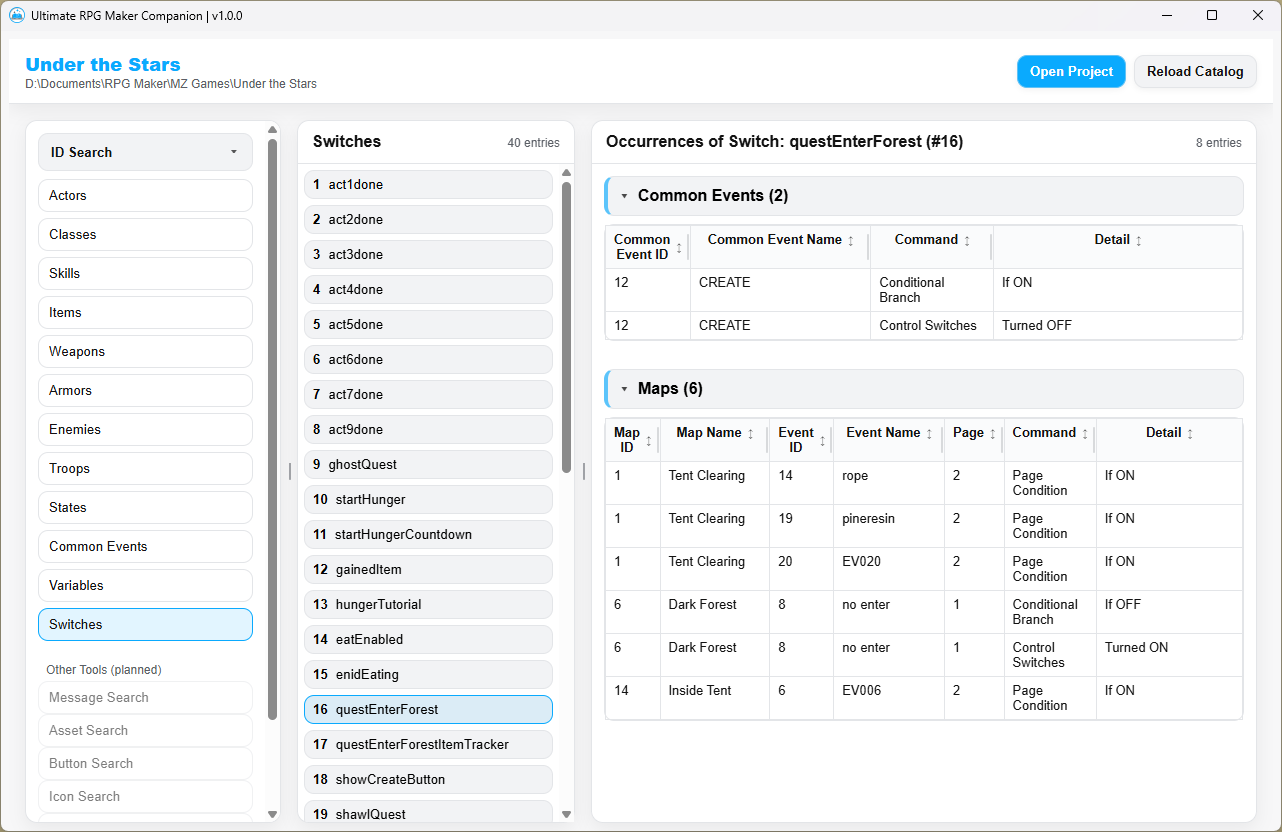Sort by Common Event ID column
1282x832 pixels.
[x=647, y=247]
